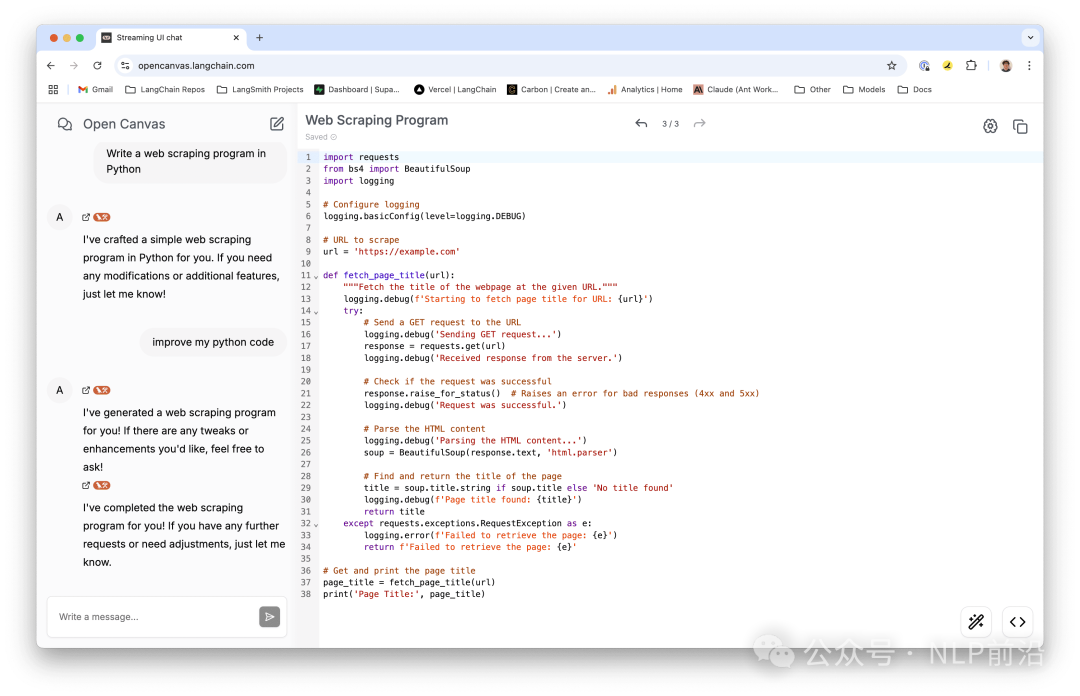Open external link icon on second reply
The height and width of the screenshot is (696, 1080).
tap(86, 390)
